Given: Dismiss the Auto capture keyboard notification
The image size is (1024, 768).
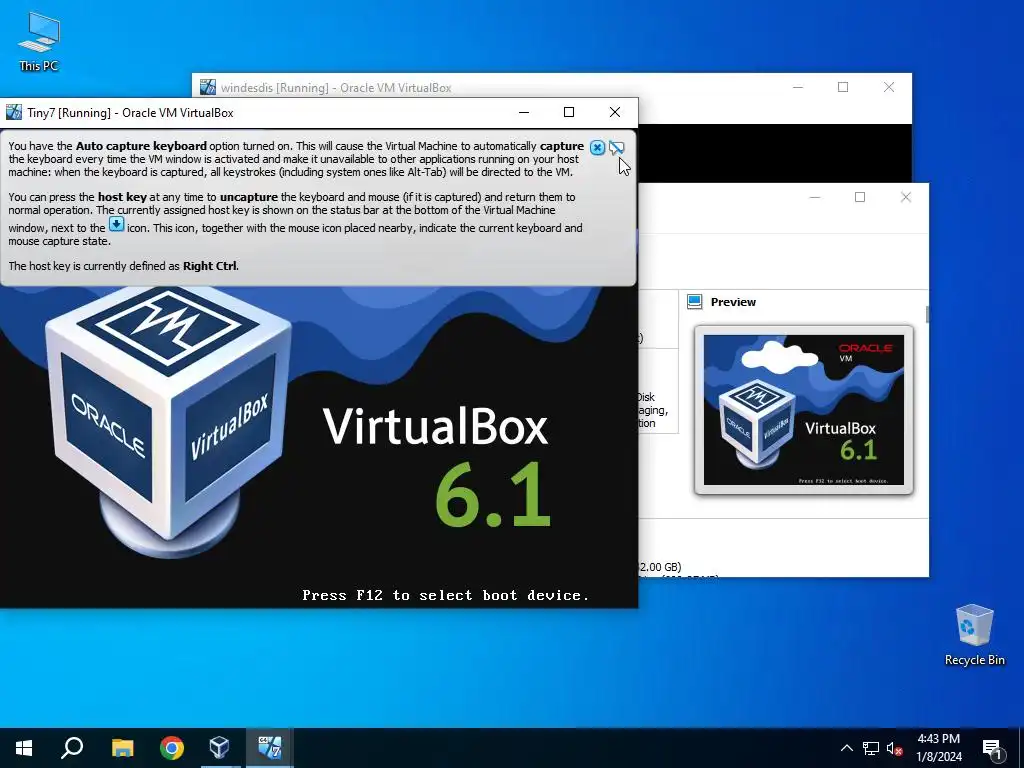Looking at the screenshot, I should click(597, 148).
